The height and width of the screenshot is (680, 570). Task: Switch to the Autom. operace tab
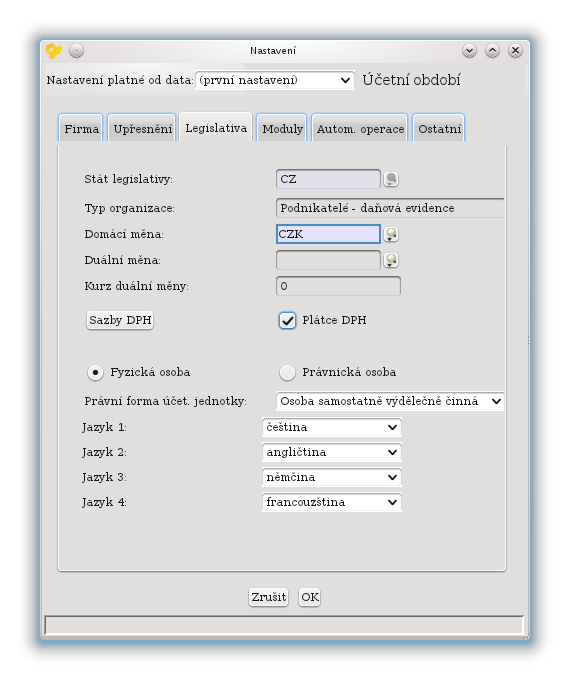tap(360, 128)
